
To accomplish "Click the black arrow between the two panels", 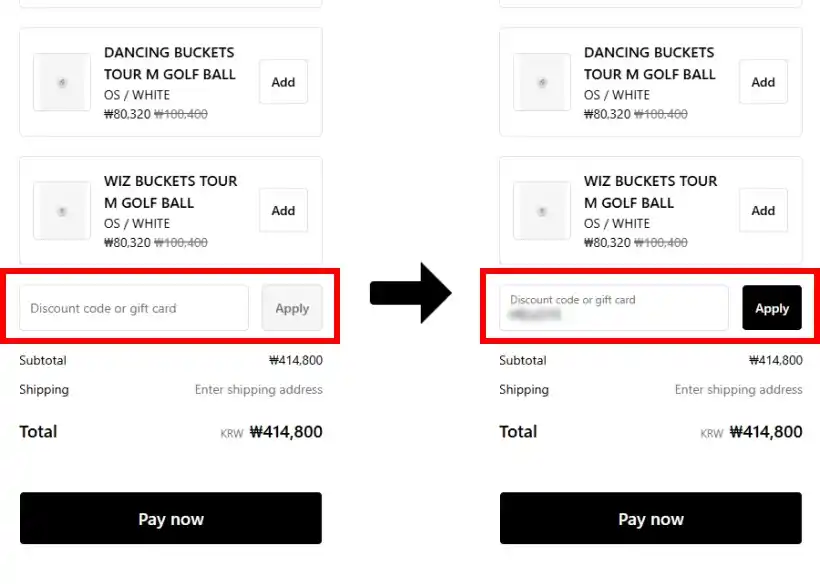I will coord(410,293).
